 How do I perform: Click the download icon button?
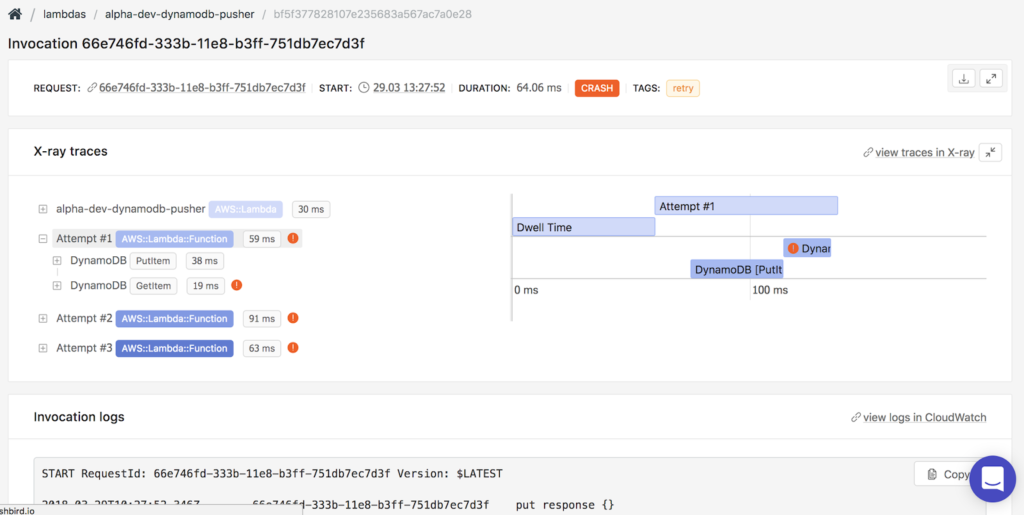963,79
